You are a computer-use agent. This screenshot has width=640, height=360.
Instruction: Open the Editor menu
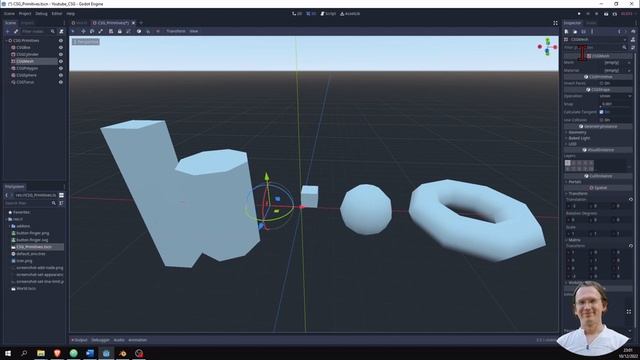[57, 13]
